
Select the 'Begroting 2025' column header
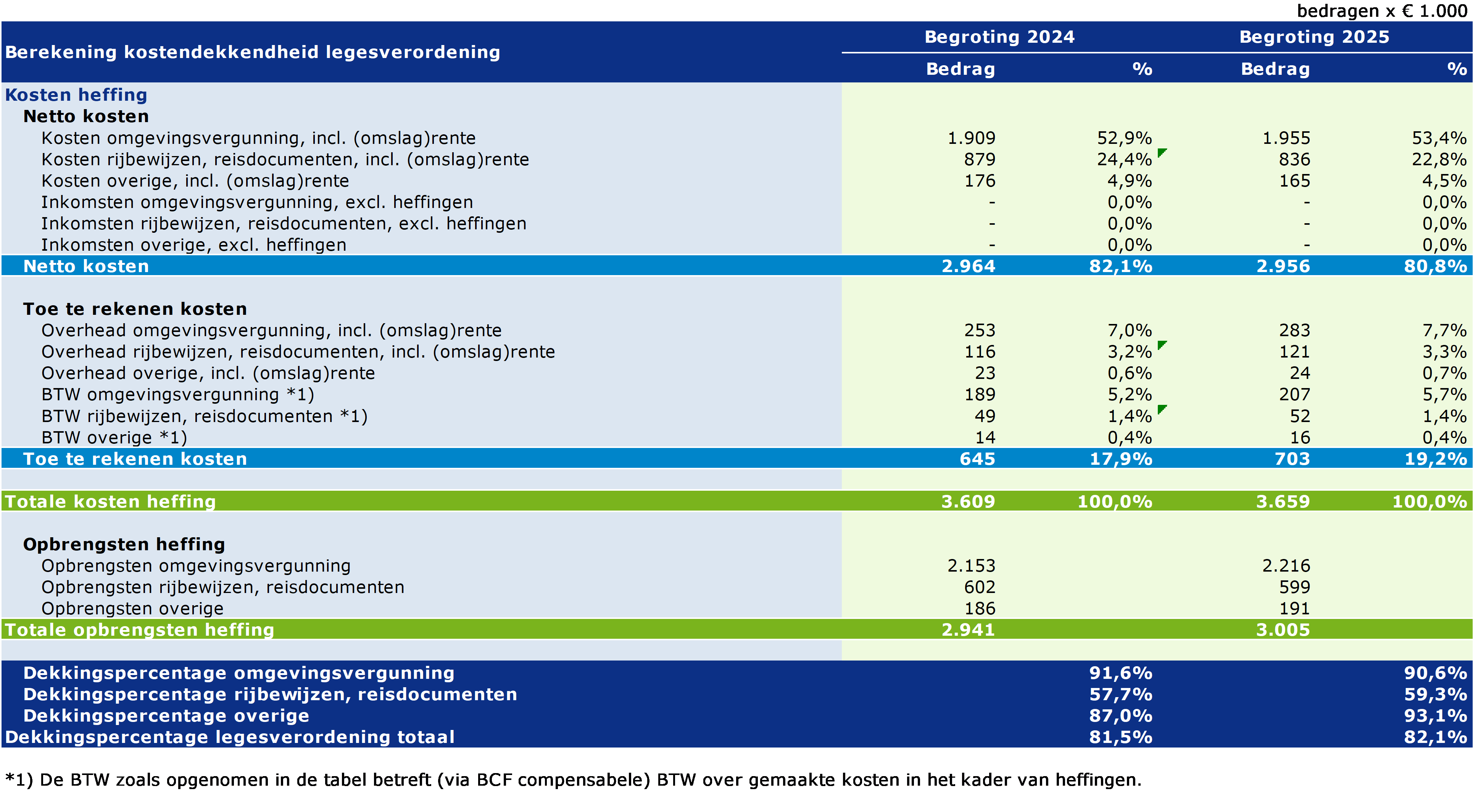(x=1314, y=37)
